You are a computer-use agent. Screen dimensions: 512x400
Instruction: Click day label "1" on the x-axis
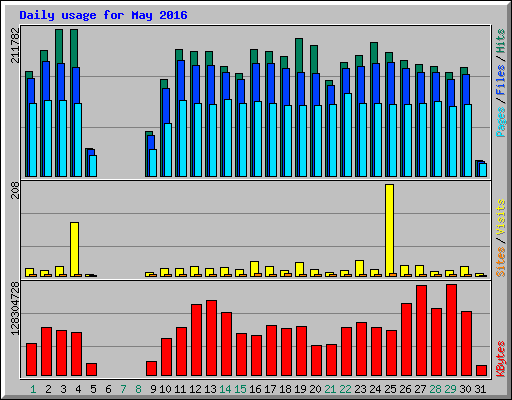tap(33, 389)
